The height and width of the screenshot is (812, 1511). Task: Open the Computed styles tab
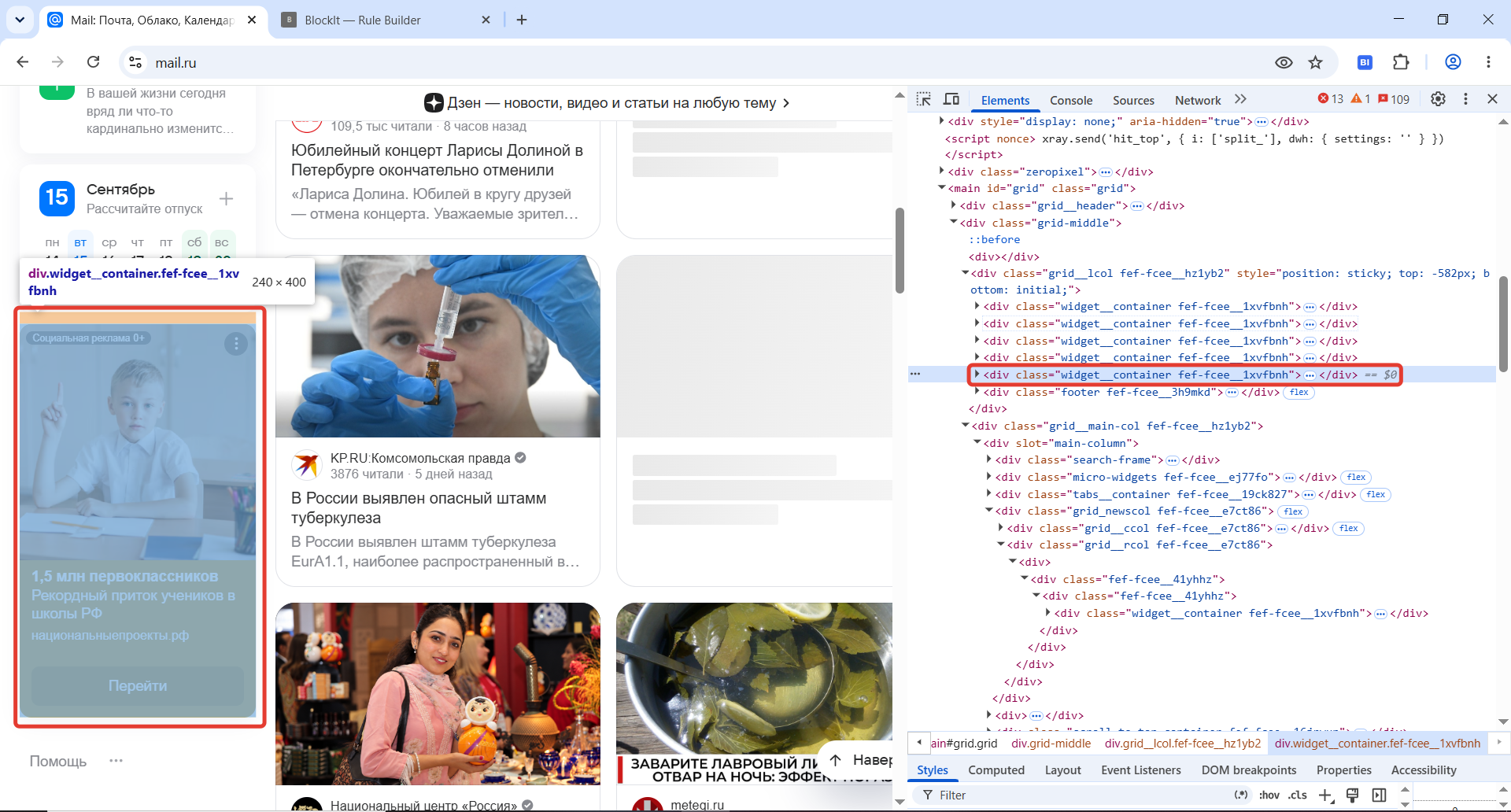(x=996, y=770)
